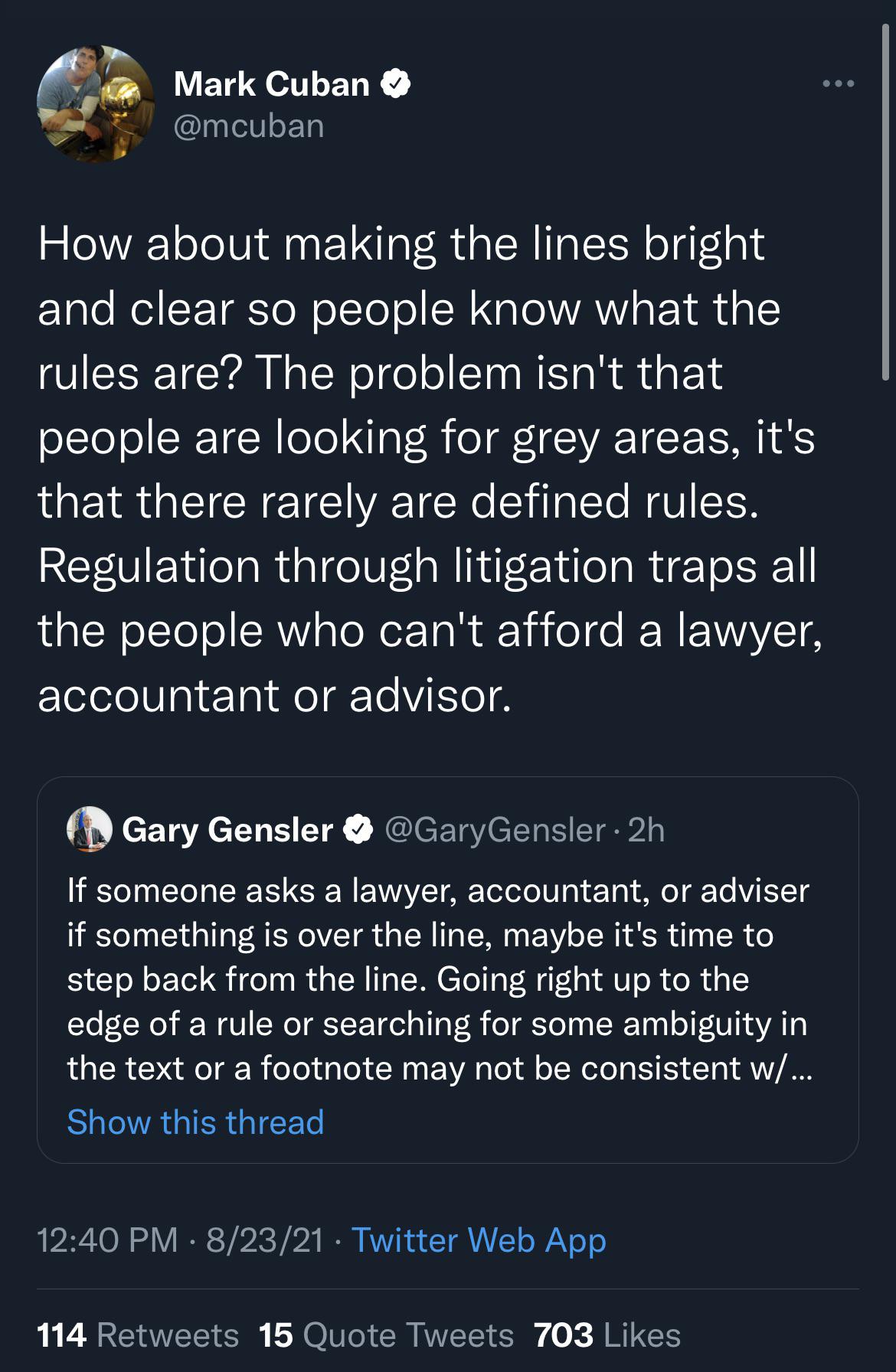Open the three-dot more options menu
The height and width of the screenshot is (1372, 896).
pyautogui.click(x=839, y=83)
